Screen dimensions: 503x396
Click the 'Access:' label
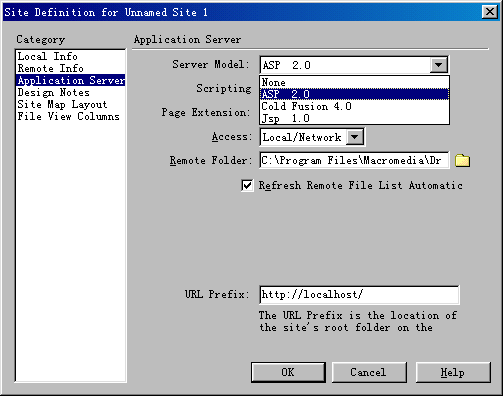(232, 137)
